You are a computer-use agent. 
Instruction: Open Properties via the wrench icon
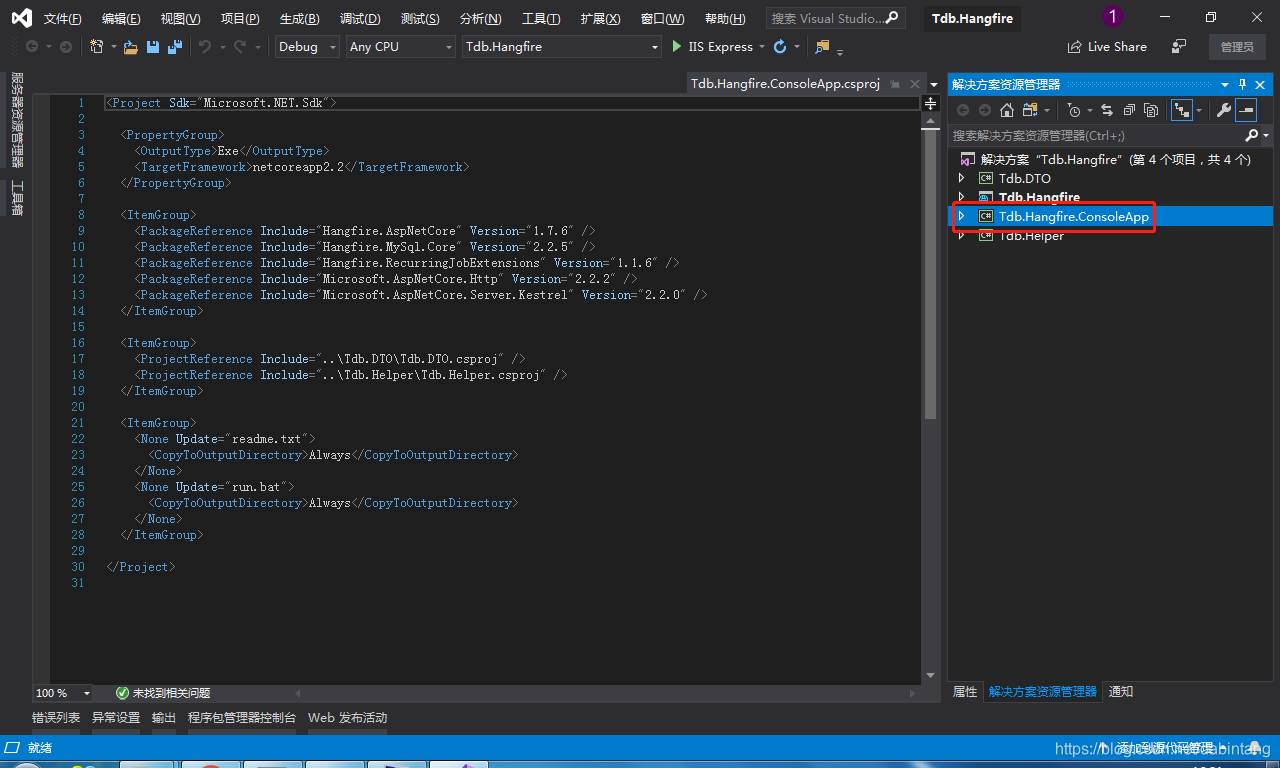(x=1223, y=110)
